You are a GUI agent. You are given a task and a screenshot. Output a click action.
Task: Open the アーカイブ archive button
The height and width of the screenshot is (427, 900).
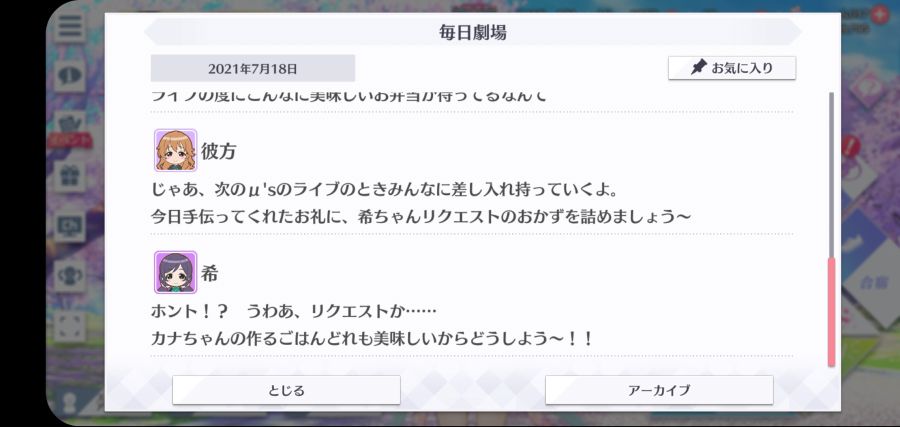point(659,390)
